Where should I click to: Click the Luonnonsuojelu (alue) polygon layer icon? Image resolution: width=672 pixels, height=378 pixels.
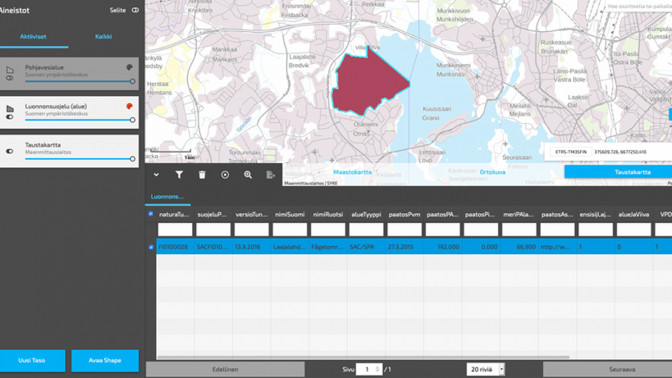(10, 109)
